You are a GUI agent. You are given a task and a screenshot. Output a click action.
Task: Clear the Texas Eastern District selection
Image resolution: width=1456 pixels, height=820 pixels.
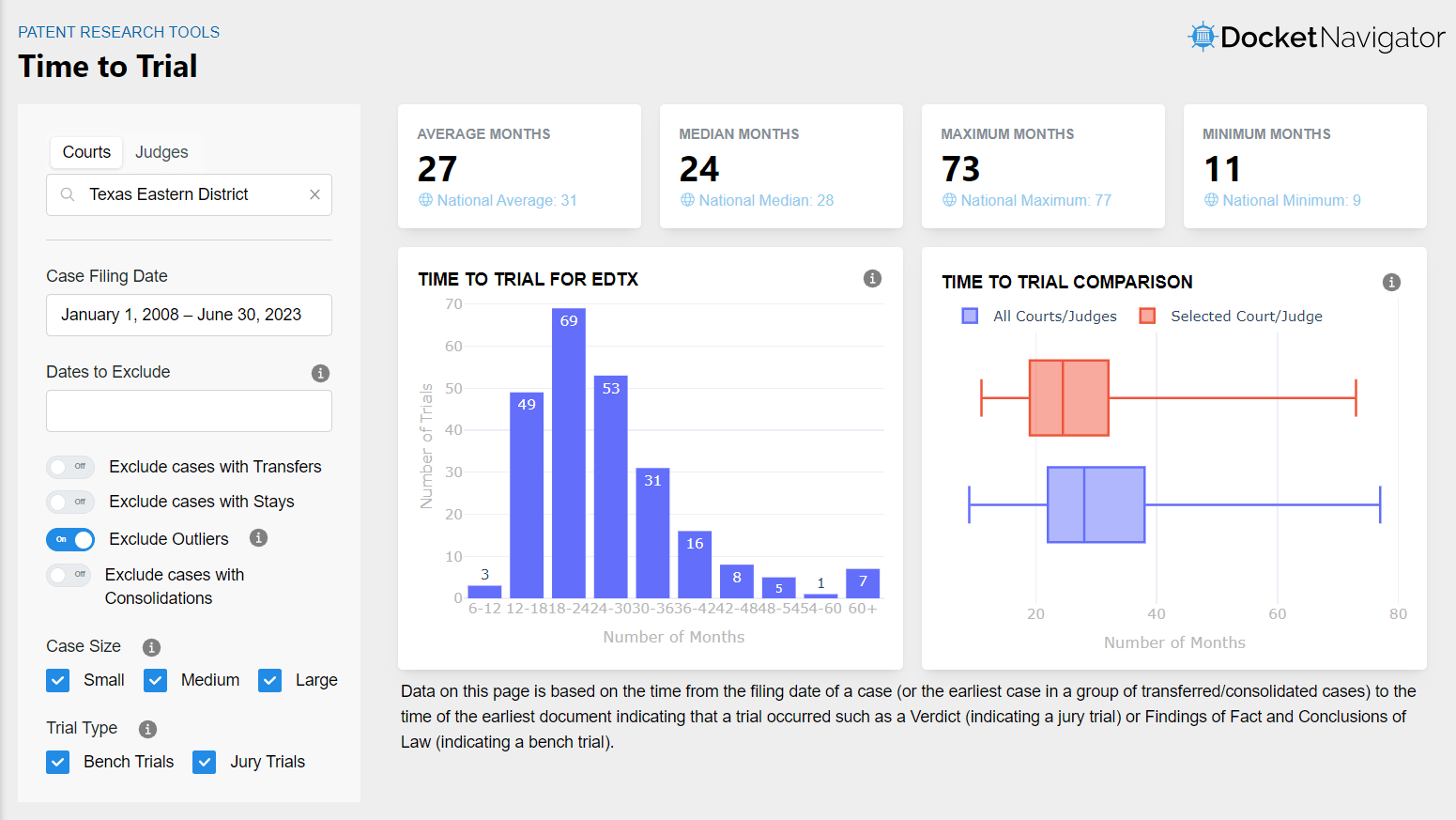pyautogui.click(x=314, y=194)
